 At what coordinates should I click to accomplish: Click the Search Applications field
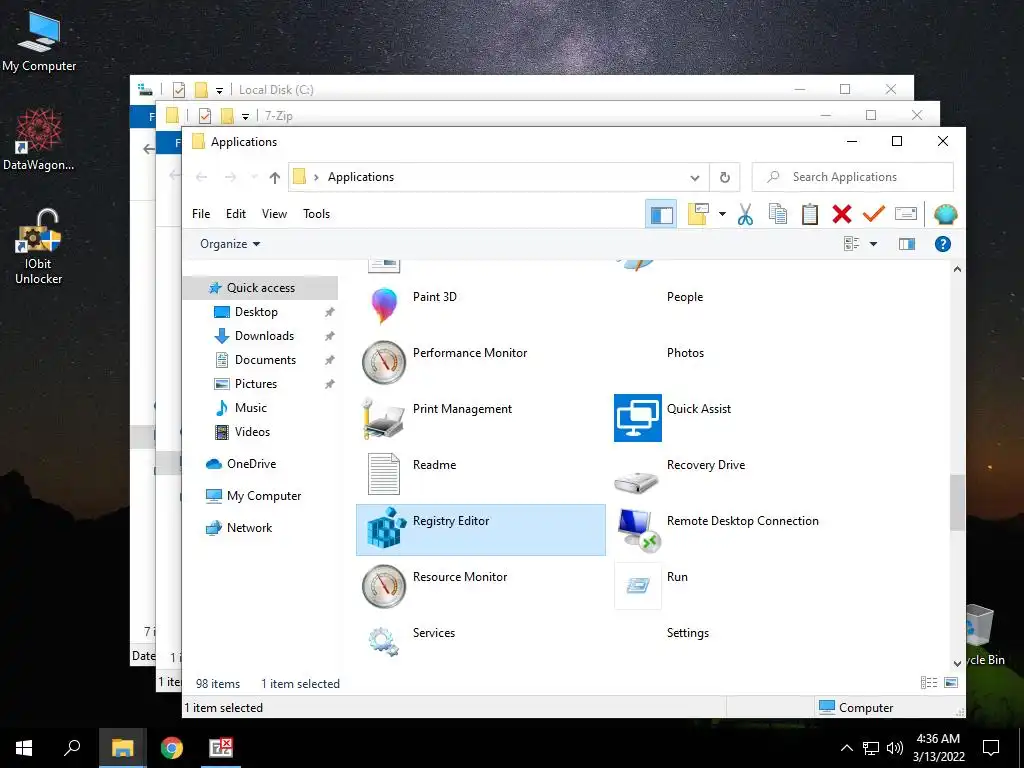tap(852, 177)
